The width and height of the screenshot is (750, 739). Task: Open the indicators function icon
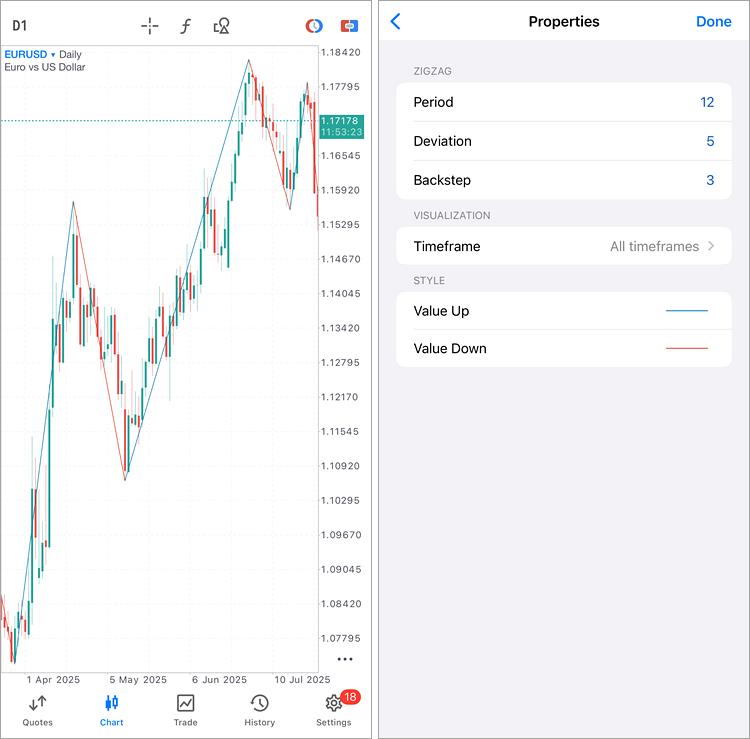tap(185, 26)
